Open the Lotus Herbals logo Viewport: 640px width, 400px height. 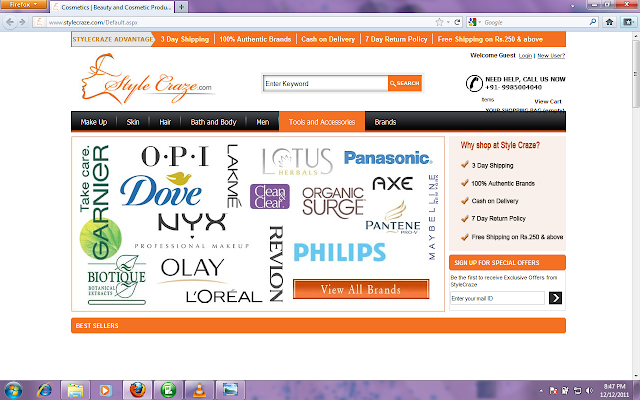pyautogui.click(x=297, y=162)
